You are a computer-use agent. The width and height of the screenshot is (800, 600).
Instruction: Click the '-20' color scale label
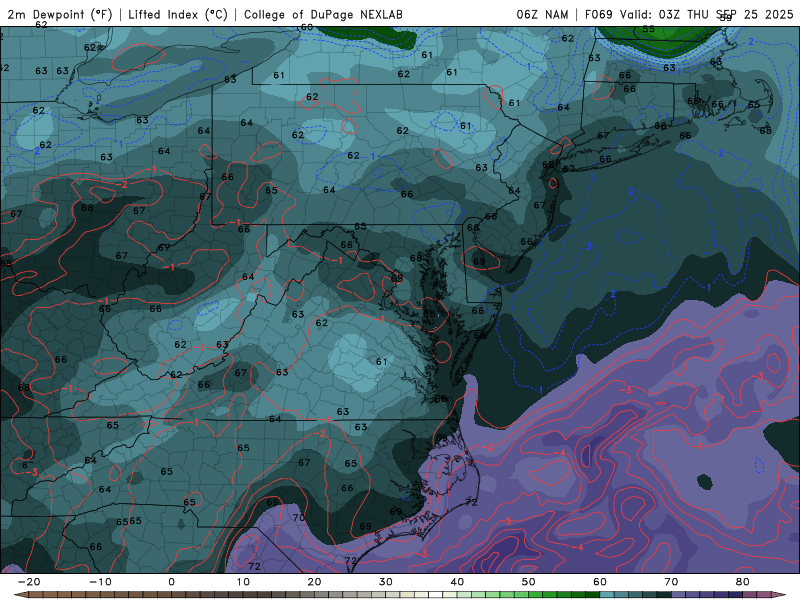point(29,582)
